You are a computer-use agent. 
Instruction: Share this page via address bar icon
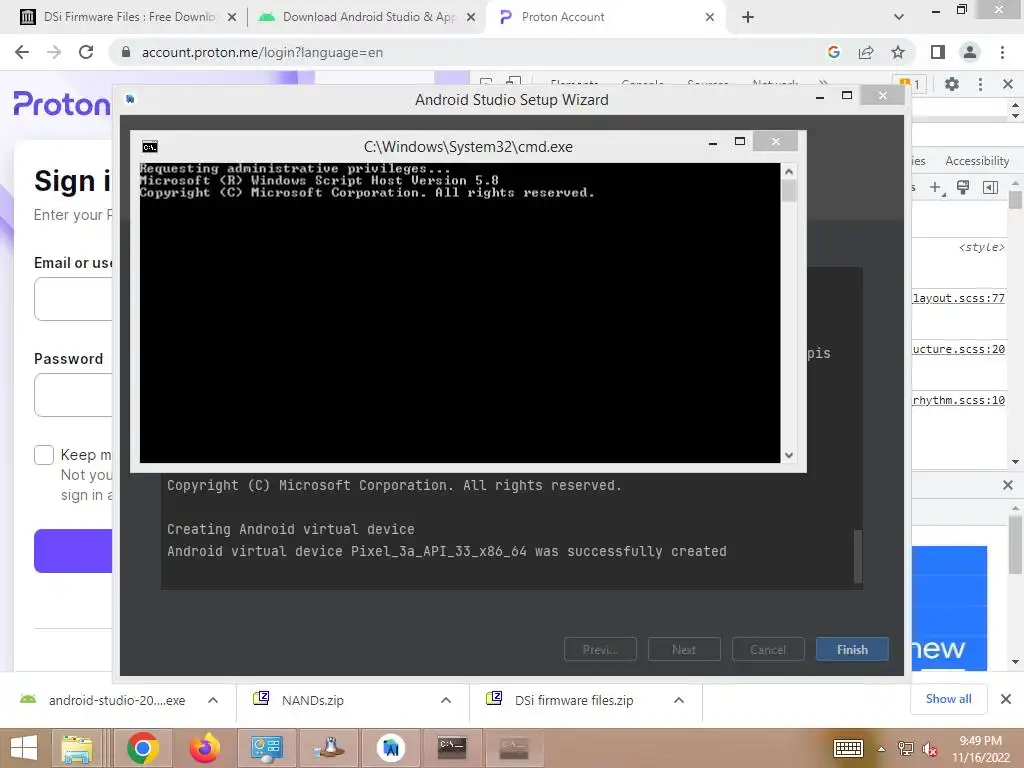point(866,52)
